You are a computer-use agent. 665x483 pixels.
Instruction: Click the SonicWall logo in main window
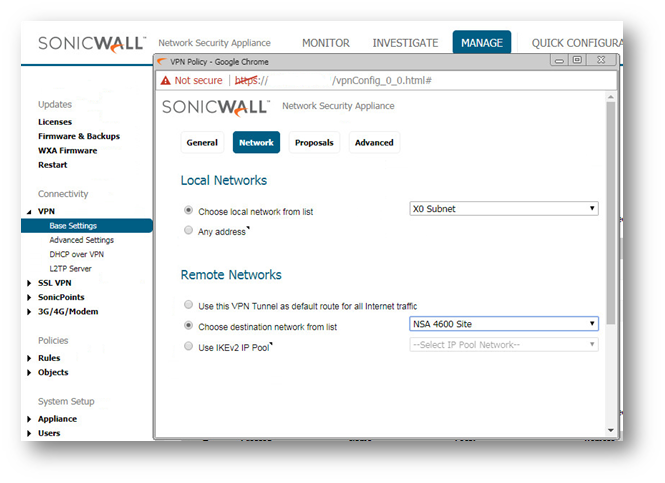click(92, 44)
